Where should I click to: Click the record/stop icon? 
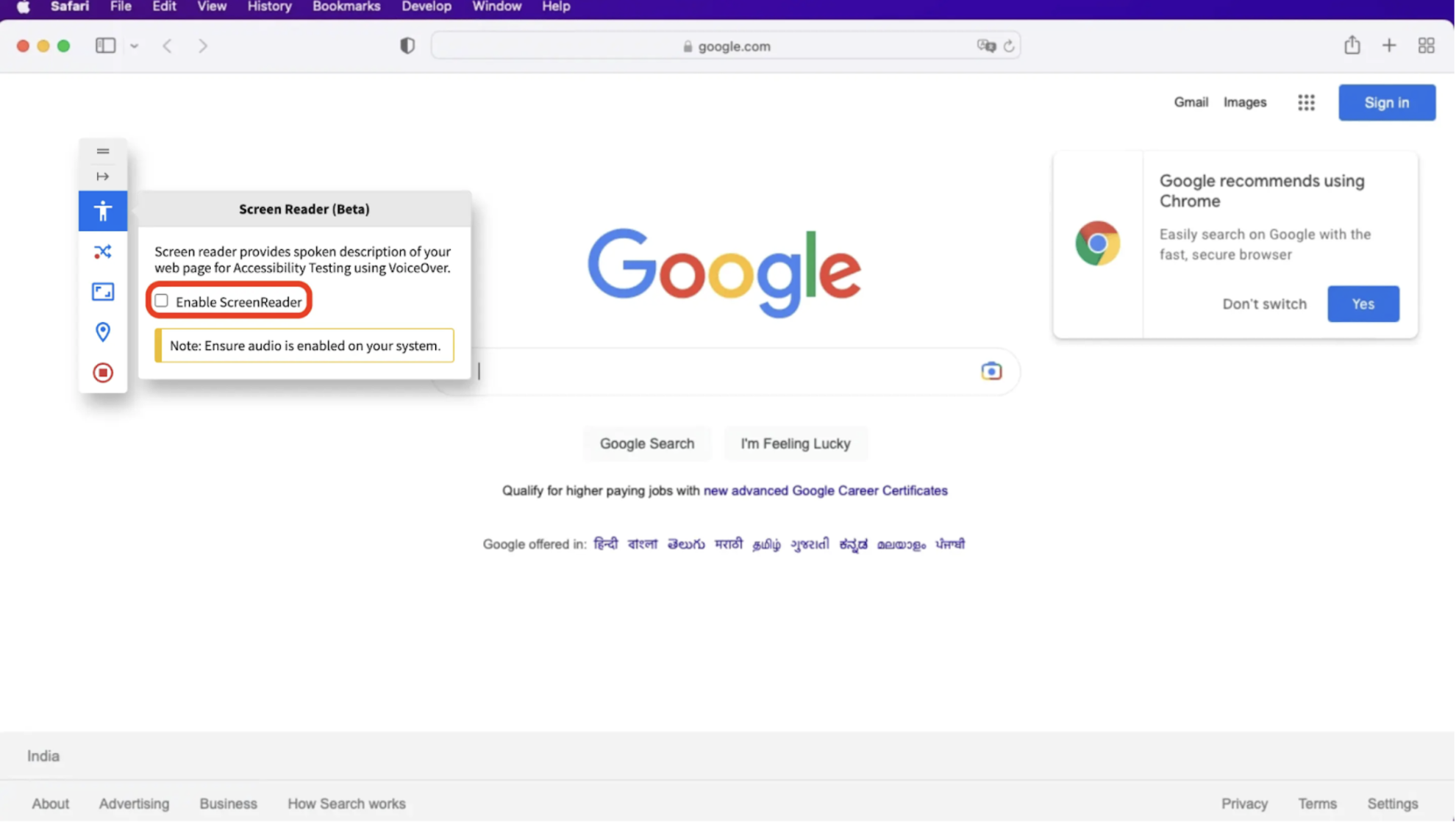point(103,372)
